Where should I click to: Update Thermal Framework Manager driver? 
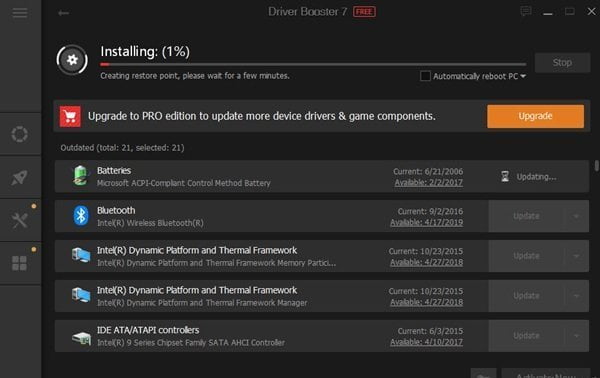point(527,296)
